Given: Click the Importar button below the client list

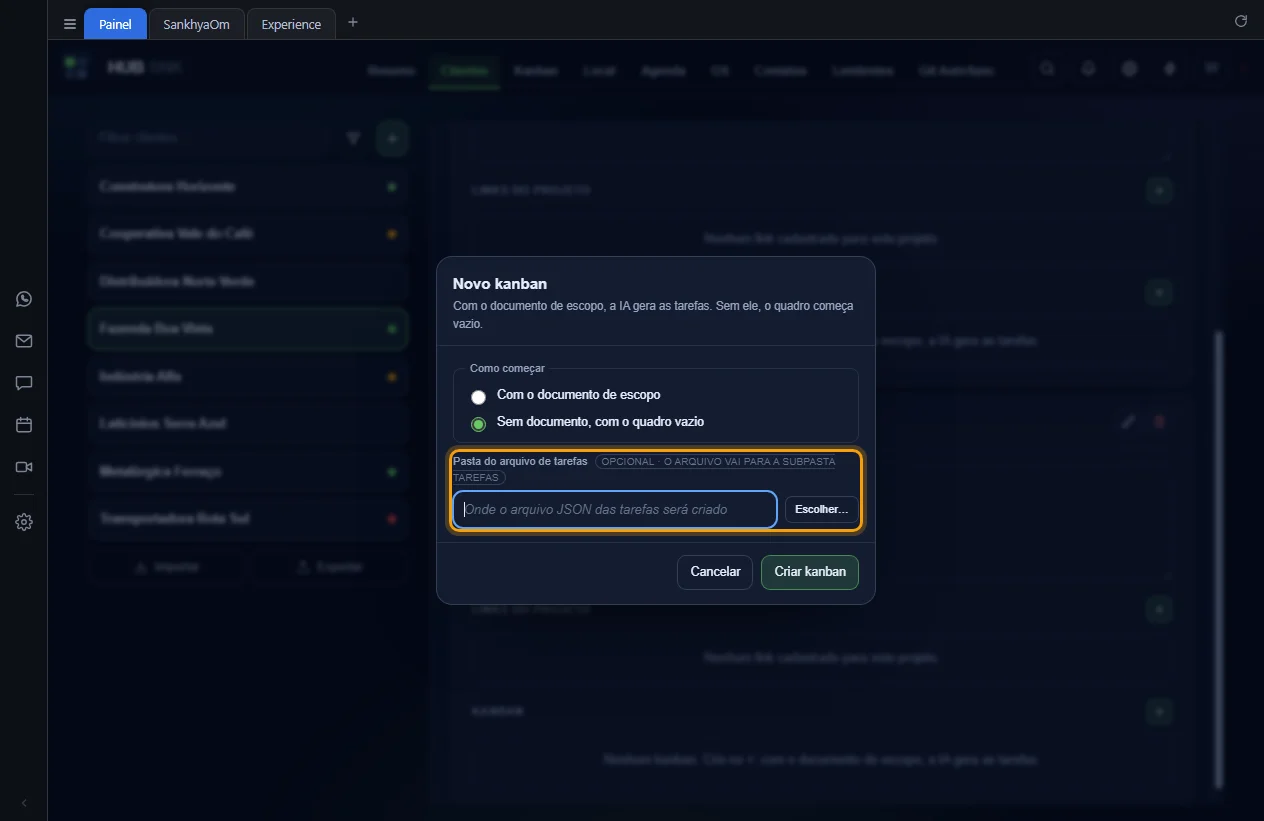Looking at the screenshot, I should click(x=167, y=567).
